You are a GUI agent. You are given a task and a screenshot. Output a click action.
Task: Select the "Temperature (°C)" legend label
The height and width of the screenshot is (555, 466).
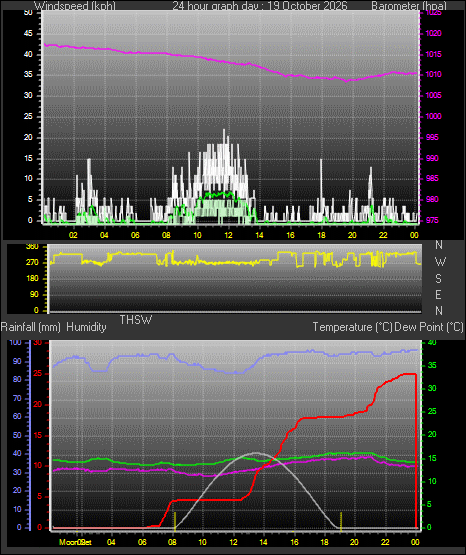pyautogui.click(x=352, y=327)
